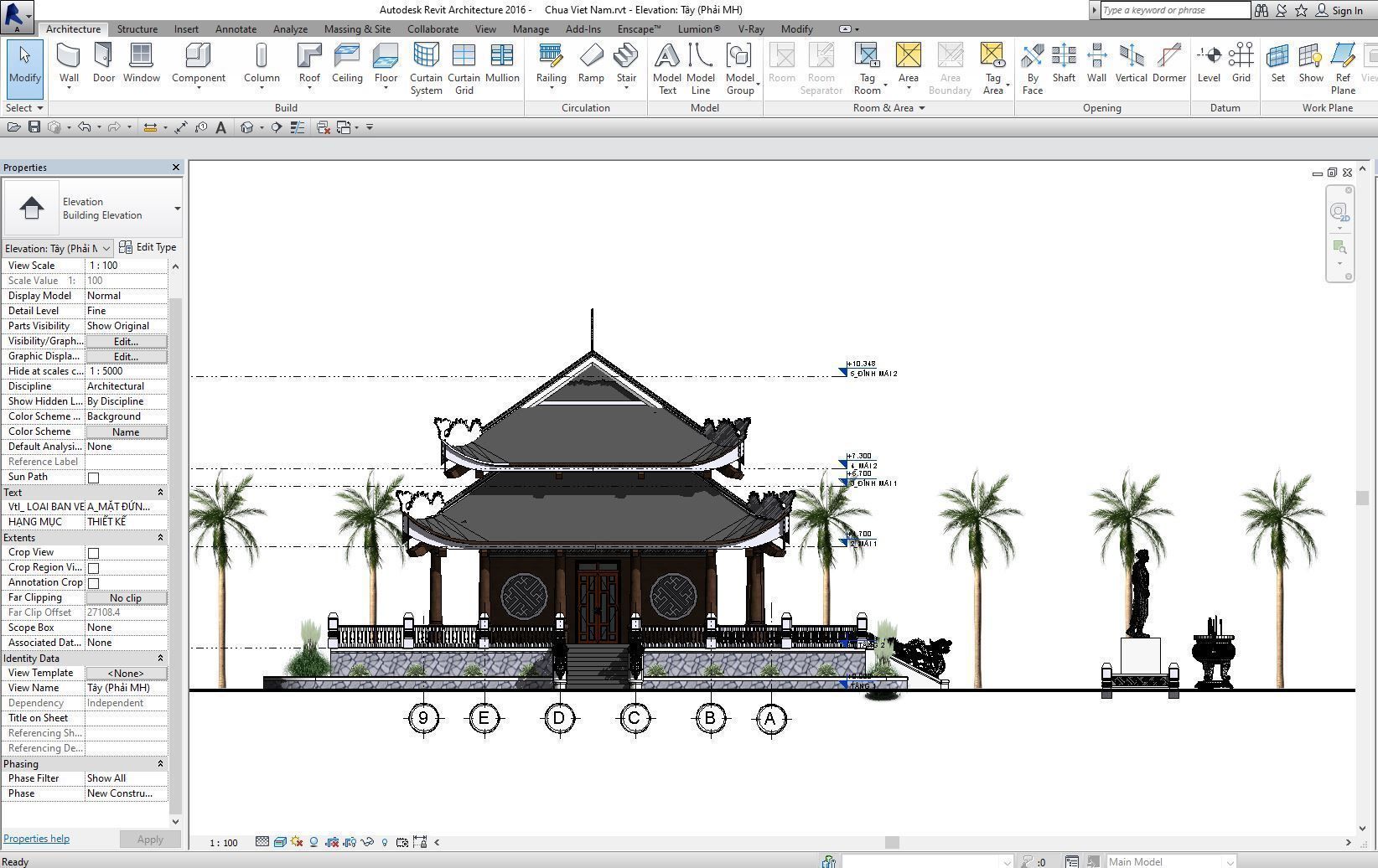
Task: Select the Dormer opening tool
Action: tap(1168, 65)
